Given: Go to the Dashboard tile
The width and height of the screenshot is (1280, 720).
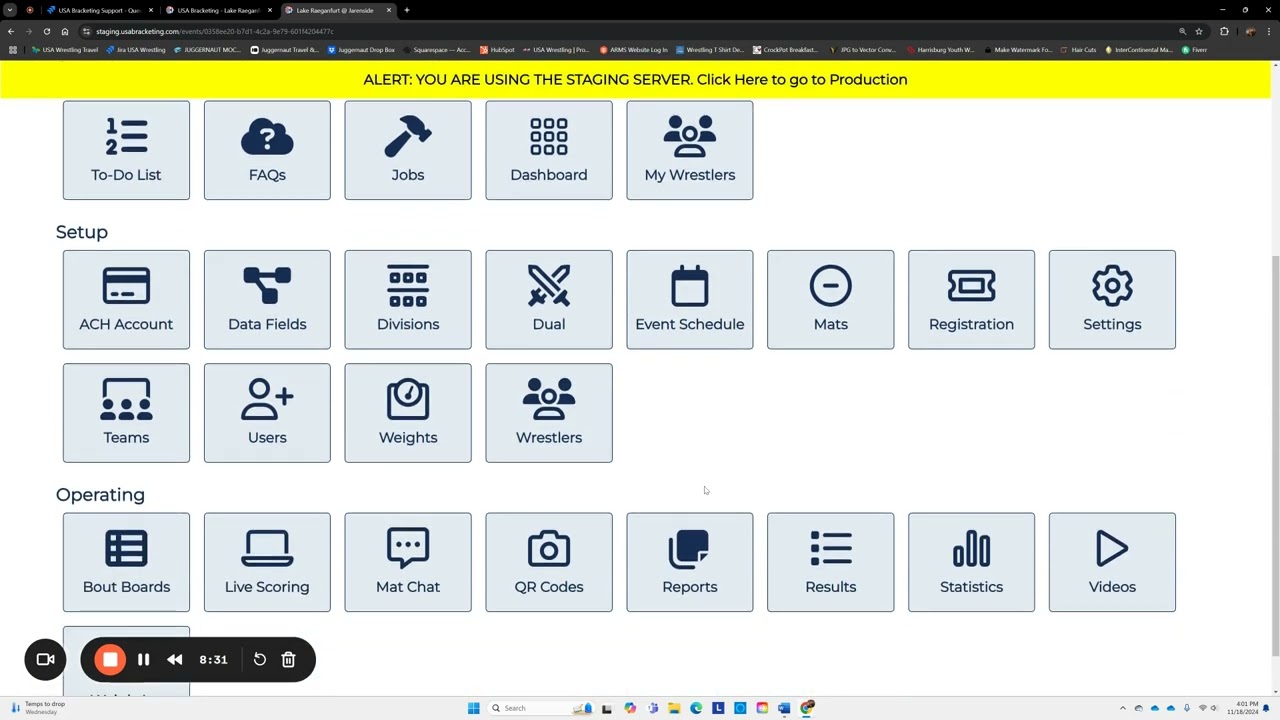Looking at the screenshot, I should click(x=549, y=150).
